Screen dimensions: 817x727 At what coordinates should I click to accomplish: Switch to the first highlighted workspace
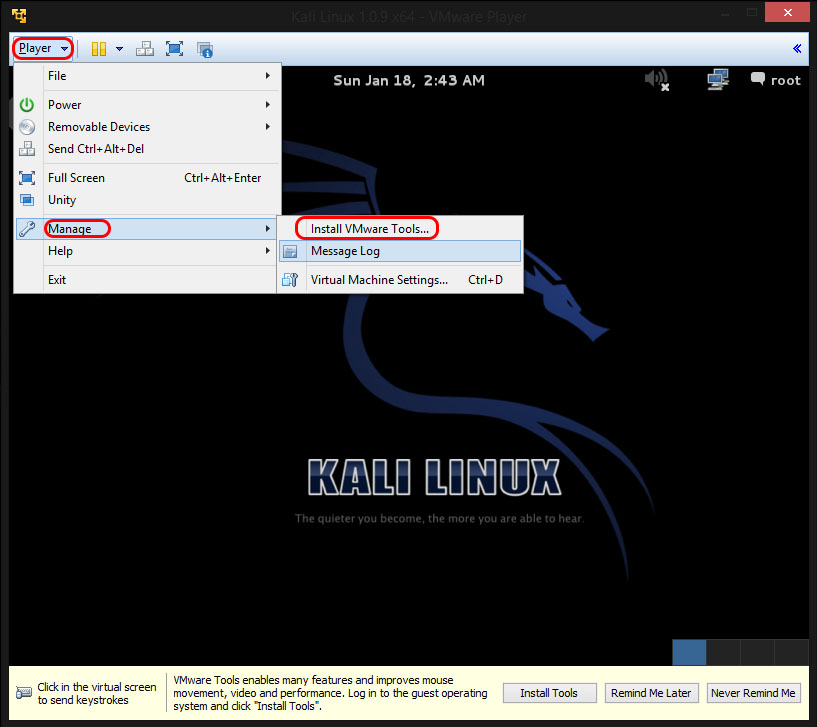[x=689, y=652]
